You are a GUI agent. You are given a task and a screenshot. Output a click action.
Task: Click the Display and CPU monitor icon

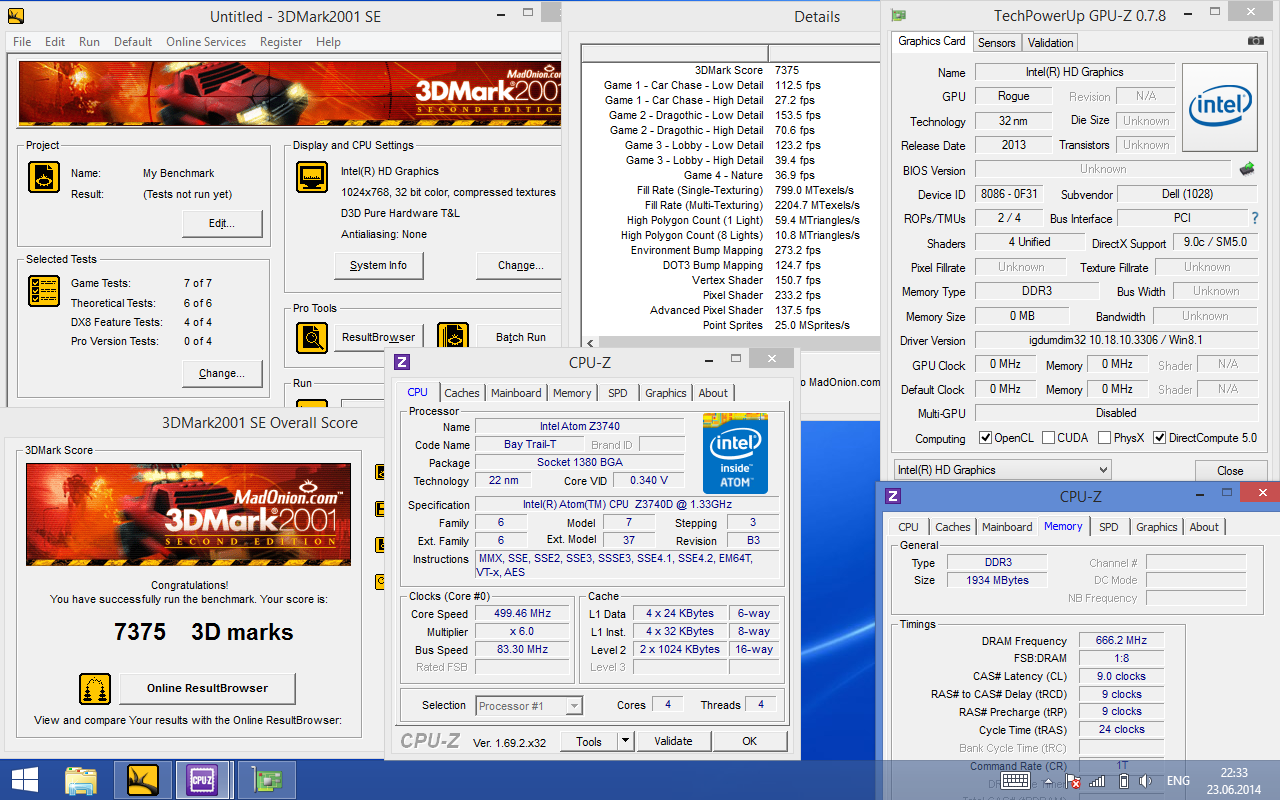[313, 178]
